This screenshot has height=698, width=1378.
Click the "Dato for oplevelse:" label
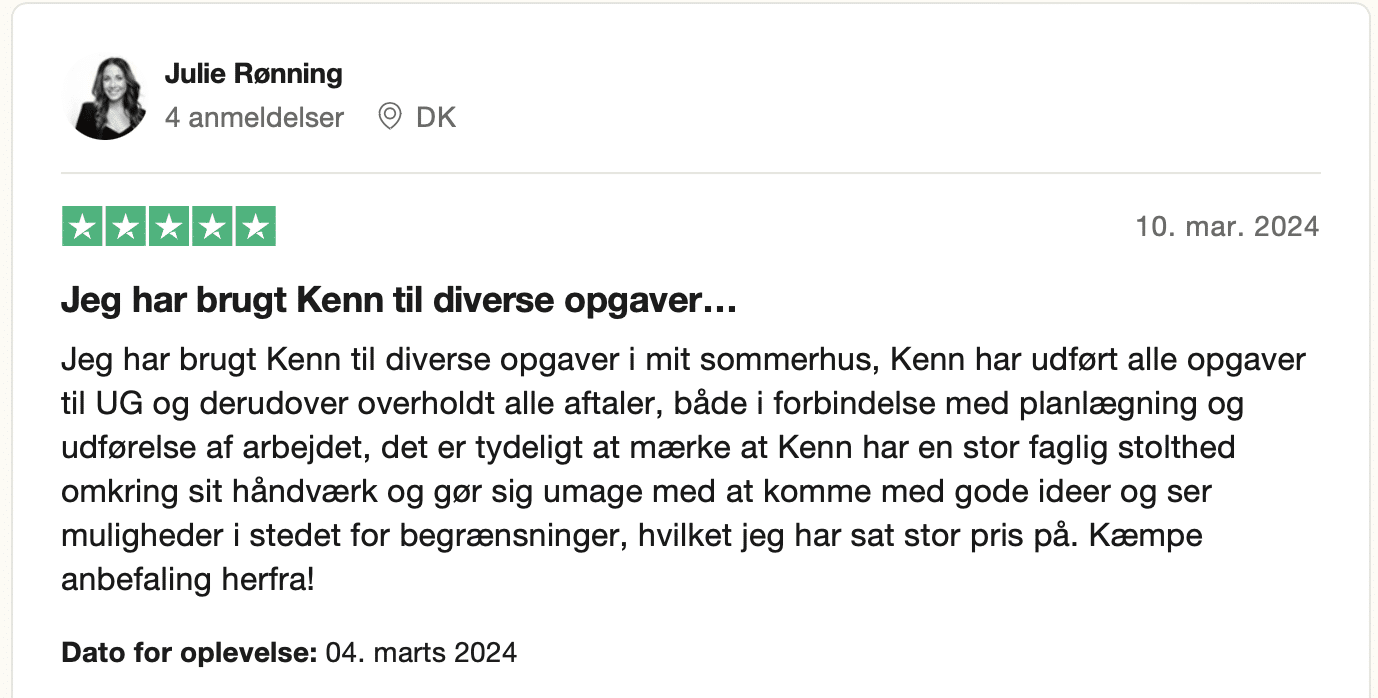189,654
